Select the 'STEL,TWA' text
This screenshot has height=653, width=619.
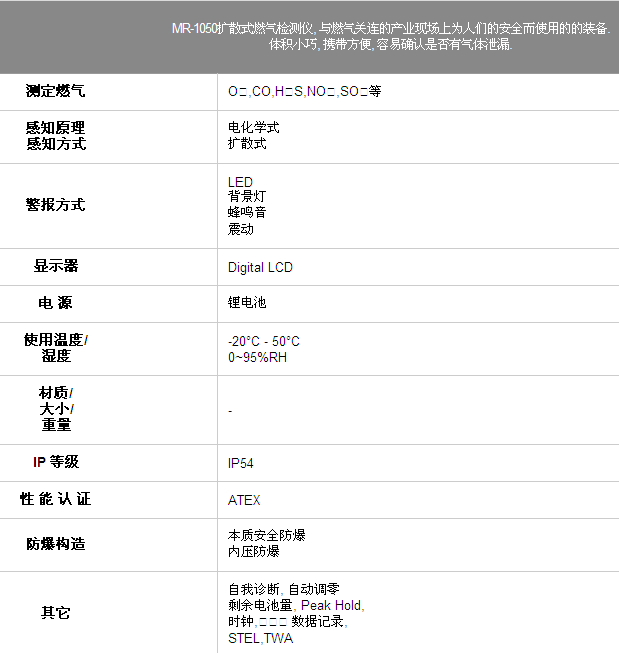coord(260,638)
